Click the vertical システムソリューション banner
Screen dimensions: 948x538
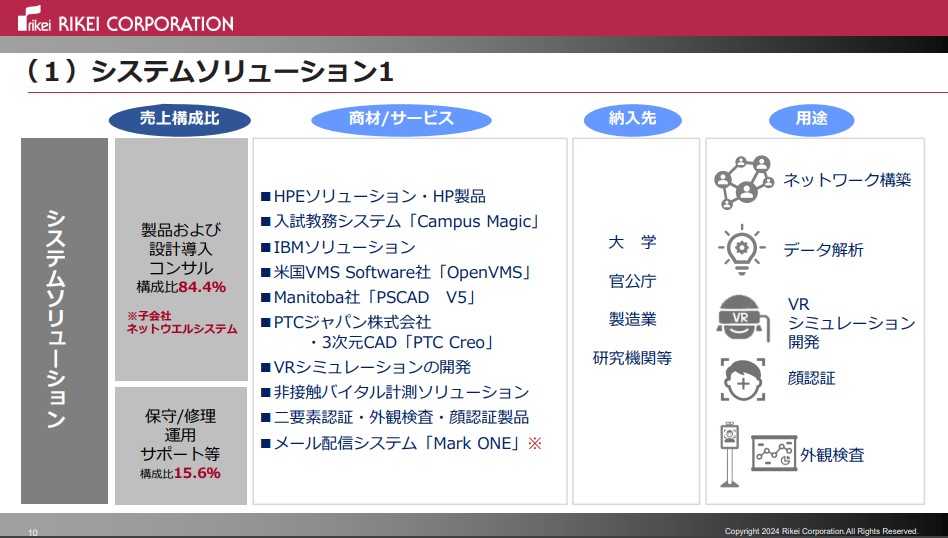[x=64, y=320]
